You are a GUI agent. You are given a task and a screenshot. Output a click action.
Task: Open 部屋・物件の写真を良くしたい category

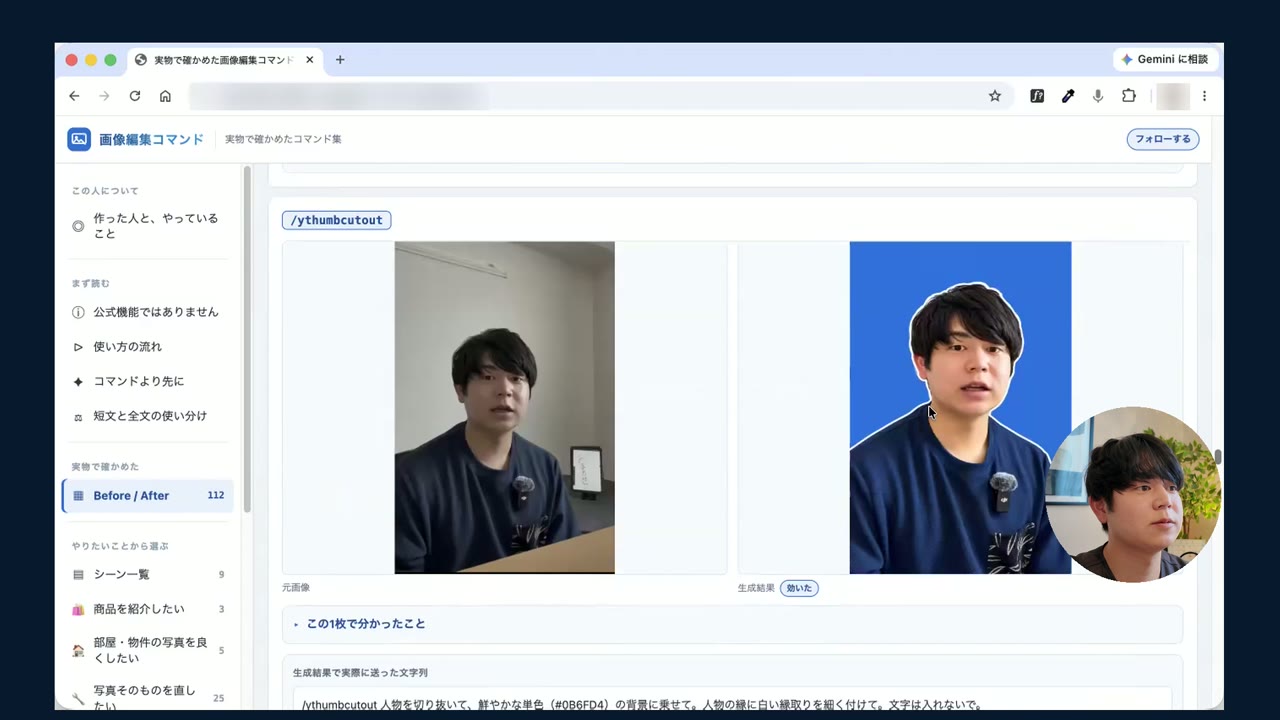click(148, 650)
